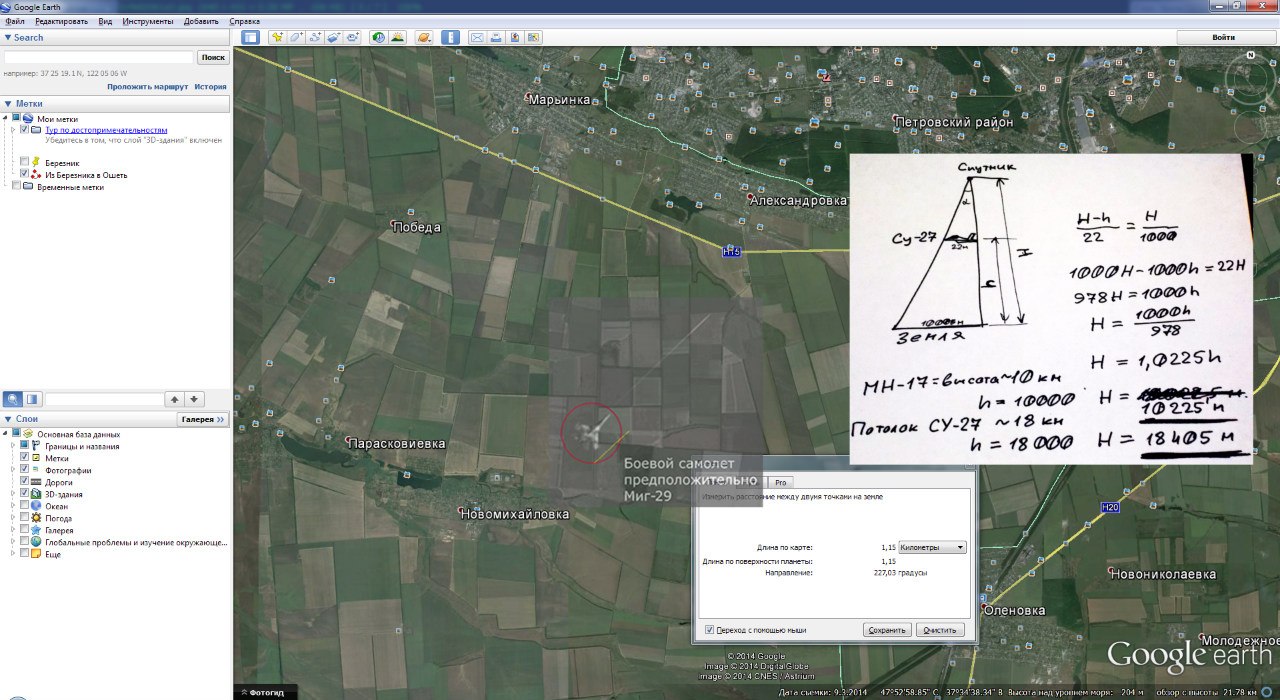The width and height of the screenshot is (1280, 700).
Task: Click into the Search input field
Action: (98, 58)
